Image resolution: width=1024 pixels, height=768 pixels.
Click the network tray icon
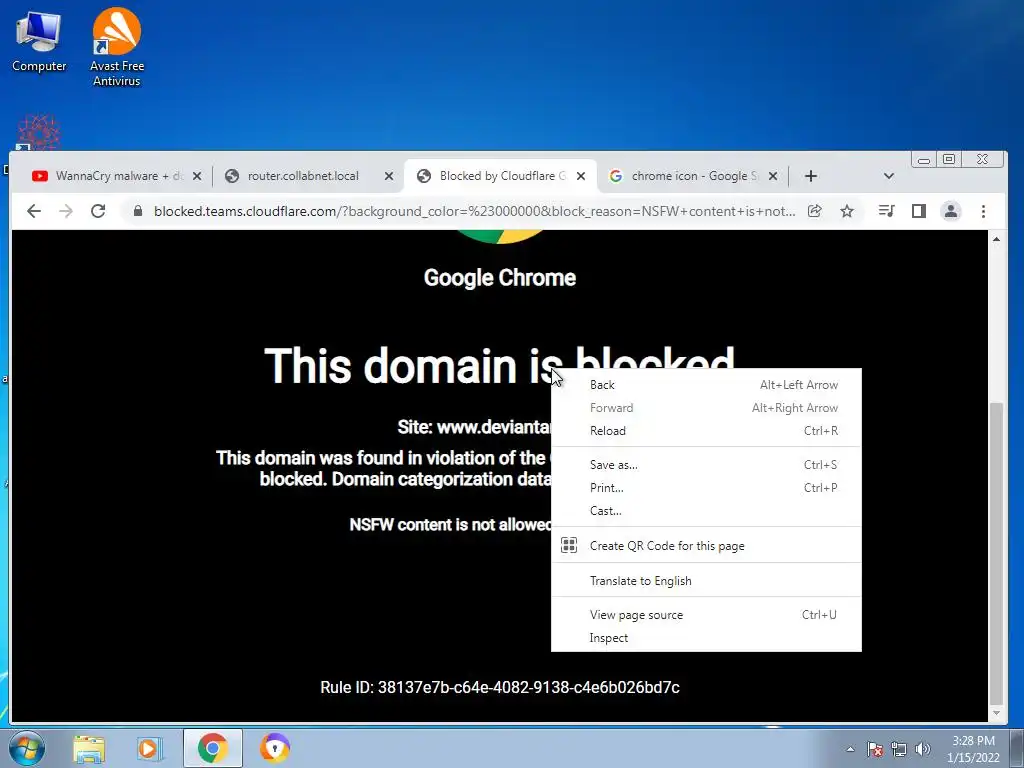[899, 749]
